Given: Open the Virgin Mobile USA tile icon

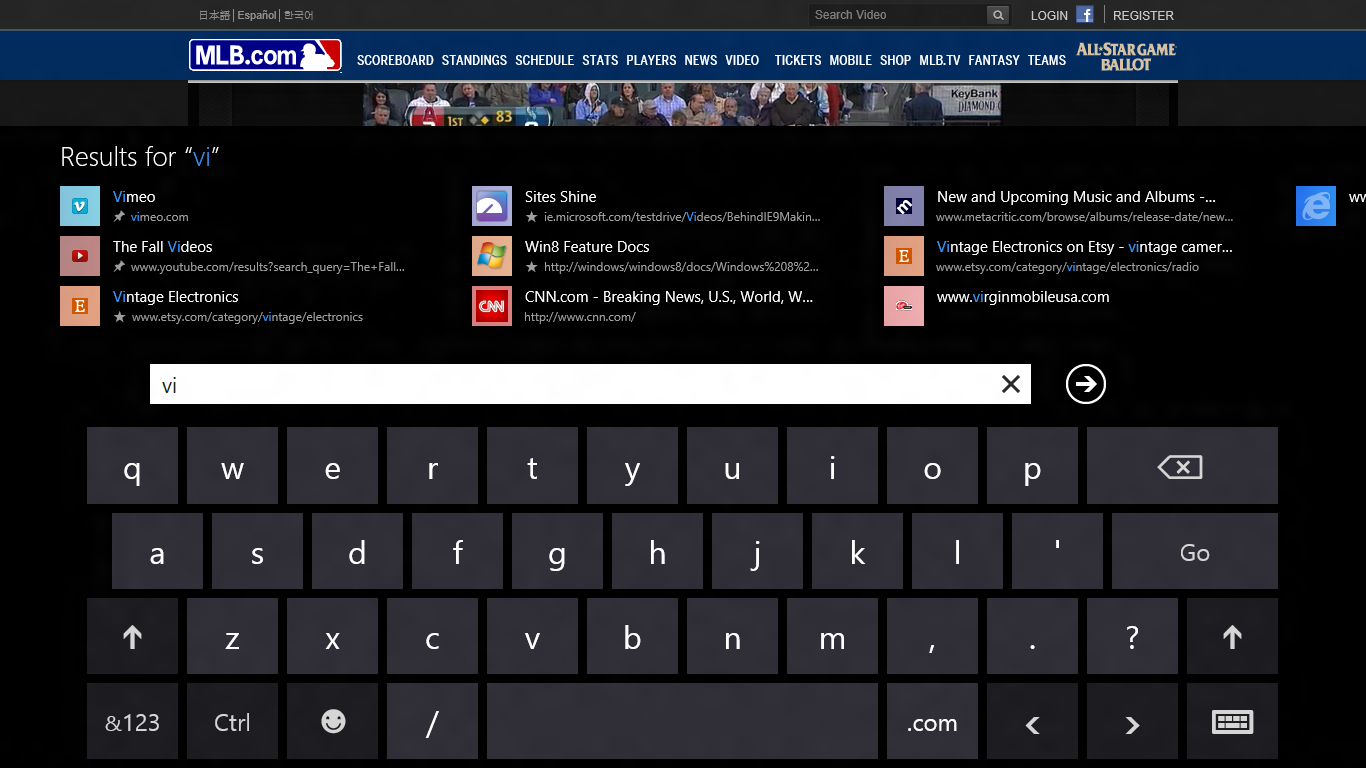Looking at the screenshot, I should coord(904,306).
